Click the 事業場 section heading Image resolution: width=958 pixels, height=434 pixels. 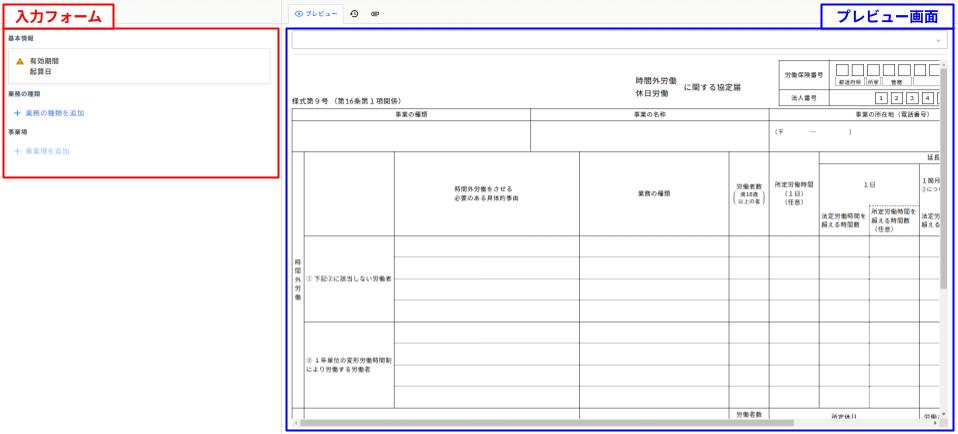18,131
